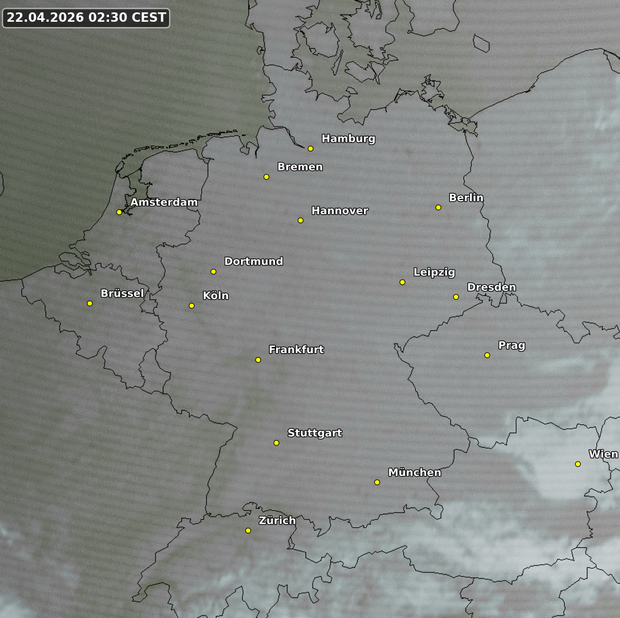
Task: Click the yellow dot marking Hamburg
Action: tap(311, 149)
